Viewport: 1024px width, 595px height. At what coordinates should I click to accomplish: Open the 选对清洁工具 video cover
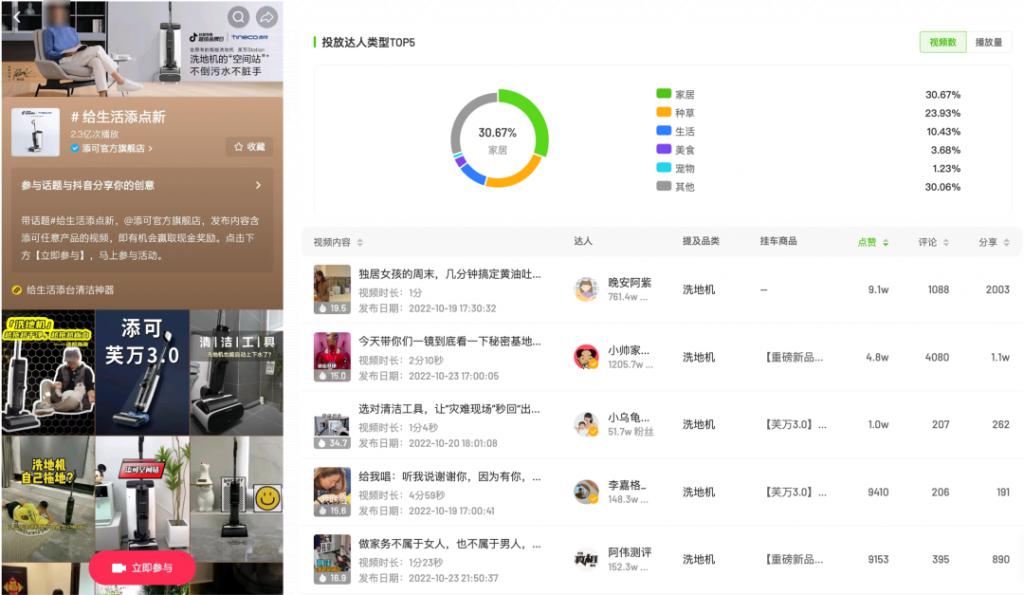332,425
